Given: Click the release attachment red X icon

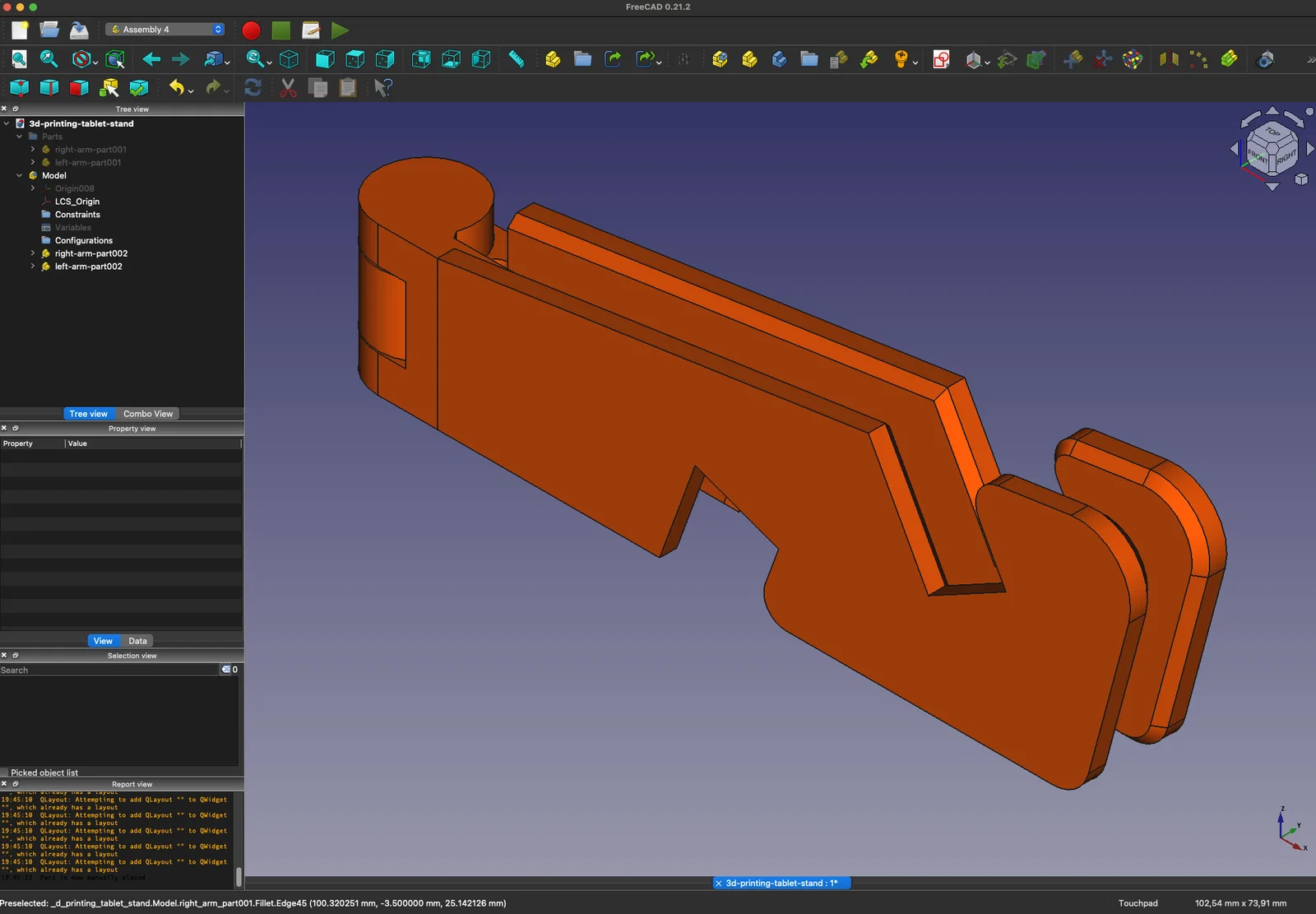Looking at the screenshot, I should pos(1103,59).
